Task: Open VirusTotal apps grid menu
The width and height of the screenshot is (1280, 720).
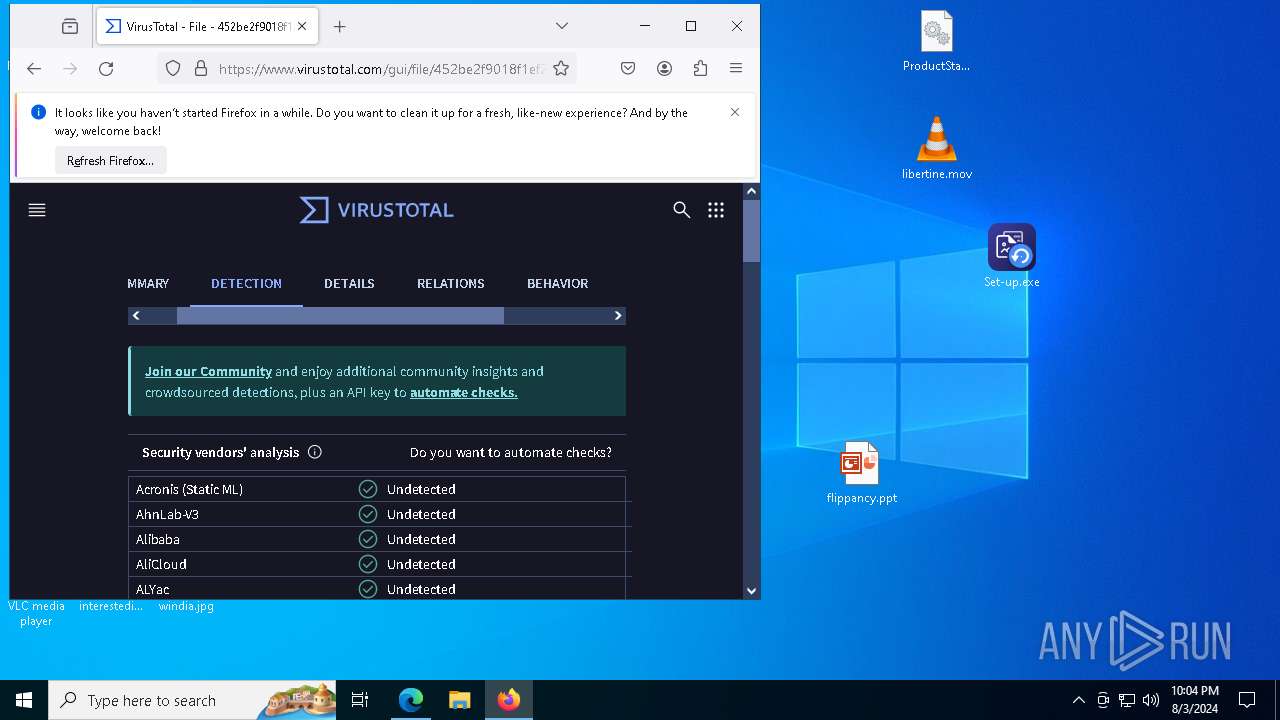Action: pyautogui.click(x=716, y=210)
